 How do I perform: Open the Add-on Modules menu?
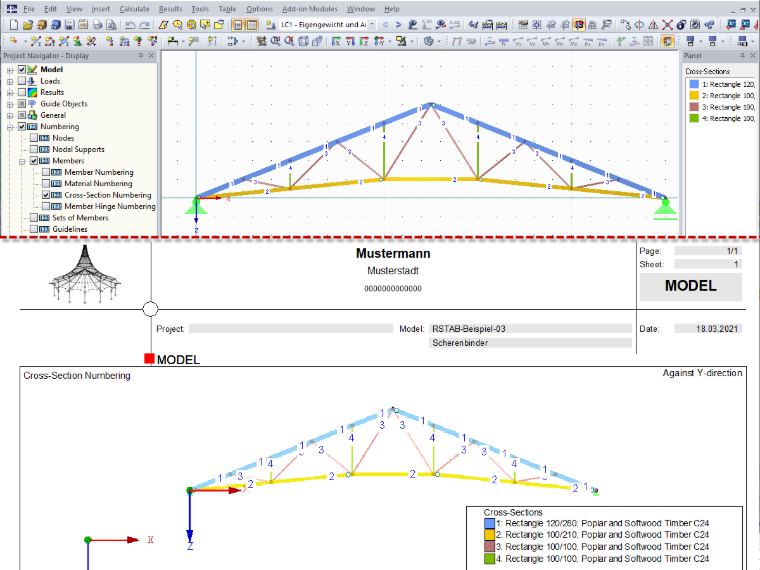(x=310, y=9)
